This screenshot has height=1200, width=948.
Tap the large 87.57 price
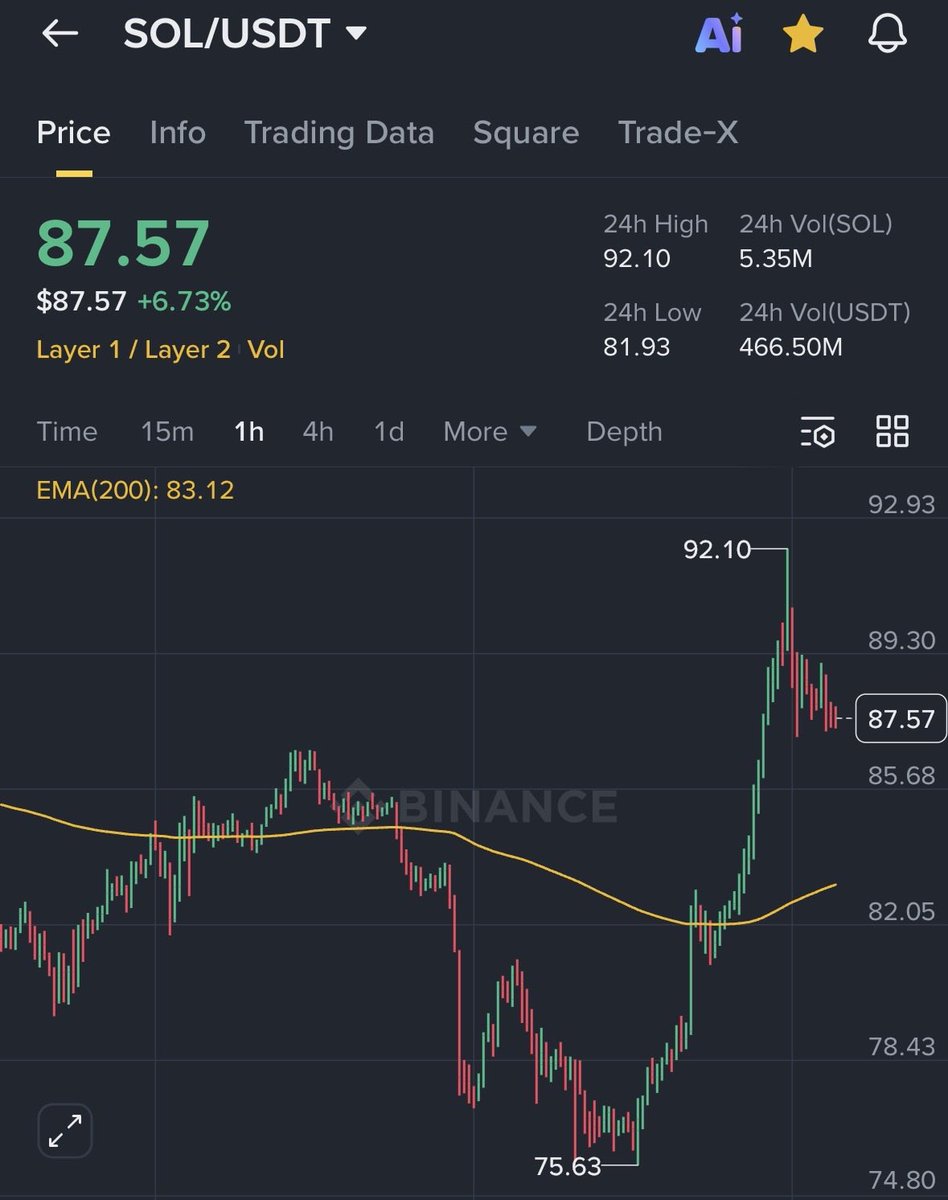(x=123, y=243)
